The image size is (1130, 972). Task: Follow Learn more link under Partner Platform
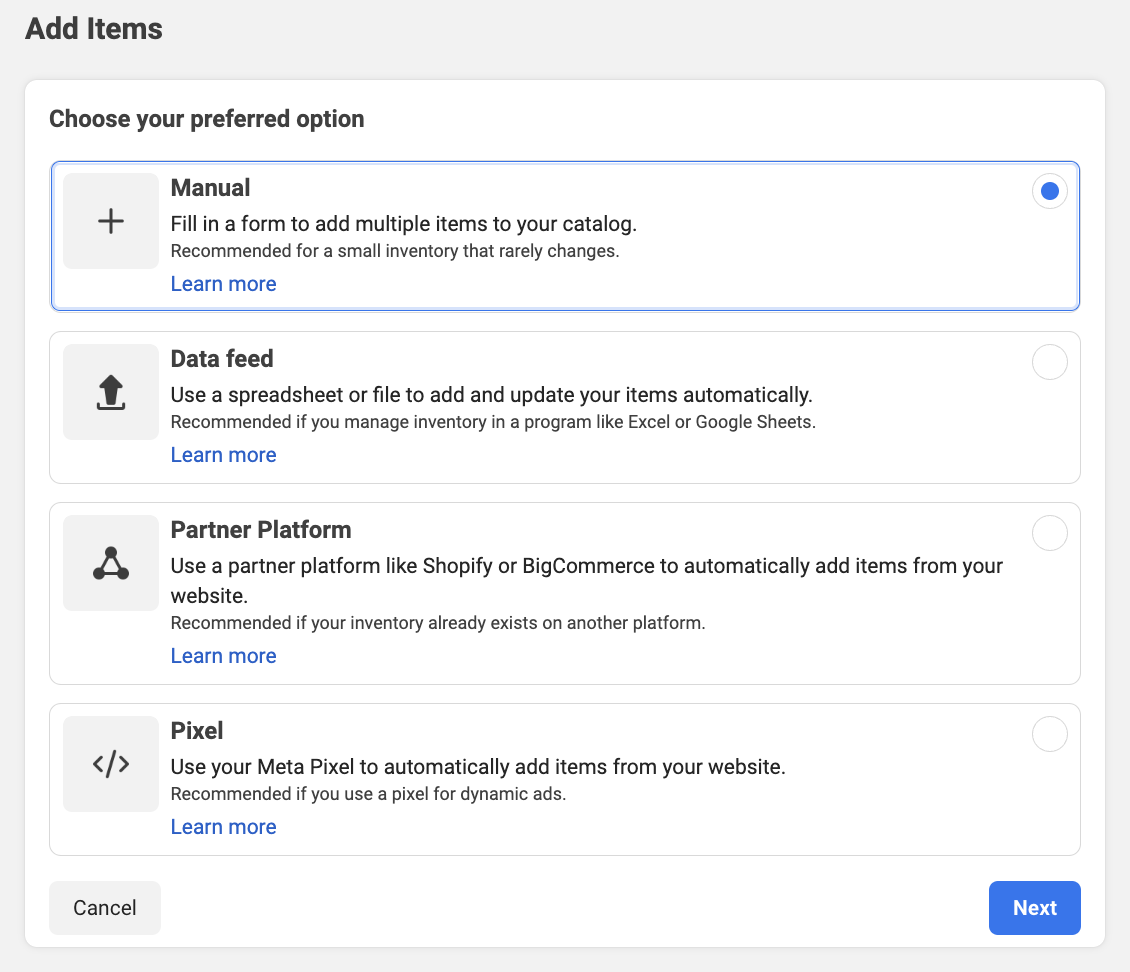click(223, 656)
